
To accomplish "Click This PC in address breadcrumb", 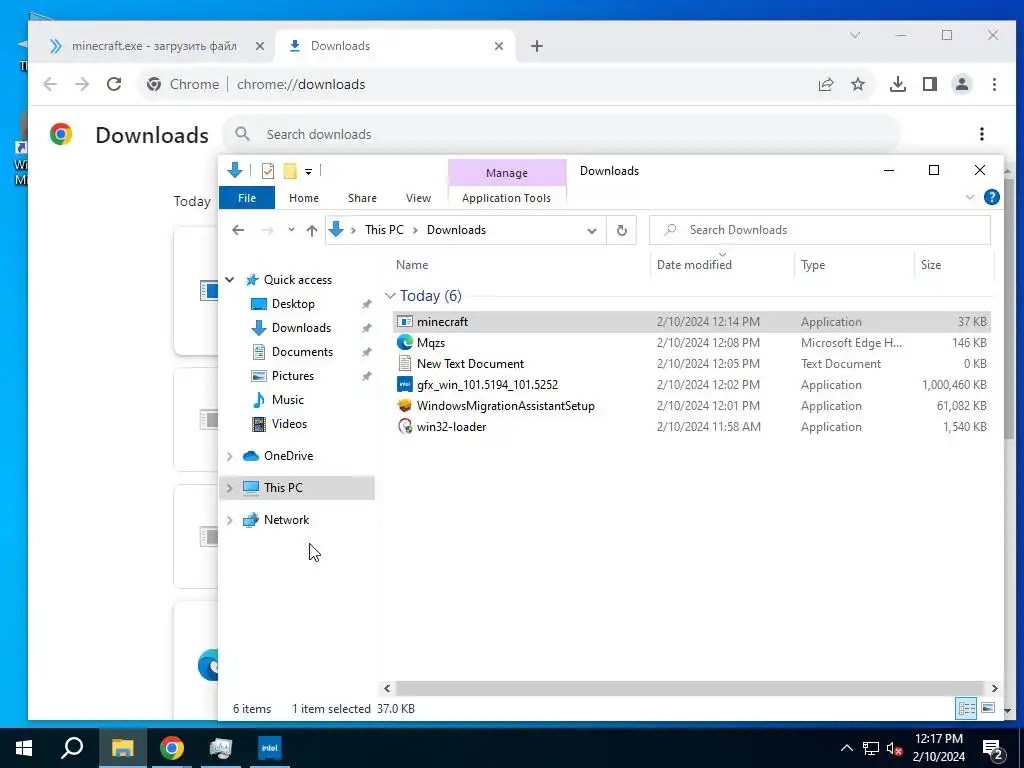I will pyautogui.click(x=384, y=230).
